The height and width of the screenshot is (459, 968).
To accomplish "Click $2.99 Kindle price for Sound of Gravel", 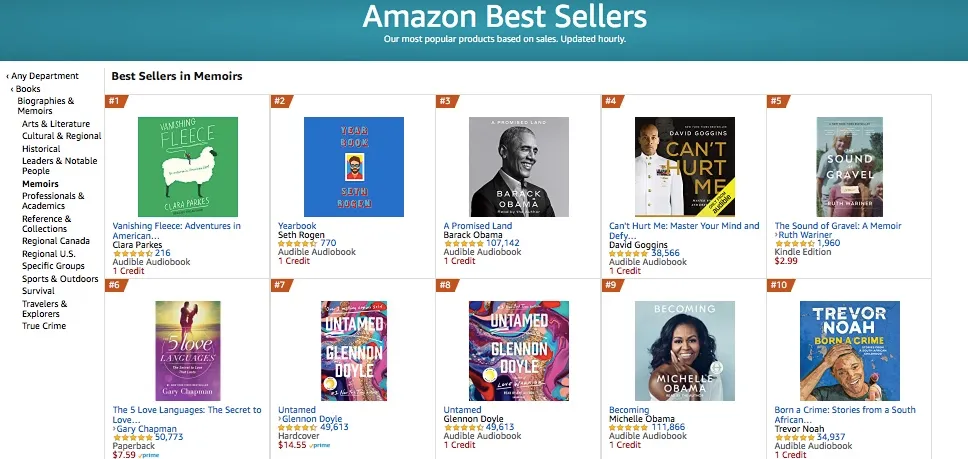I will [786, 261].
